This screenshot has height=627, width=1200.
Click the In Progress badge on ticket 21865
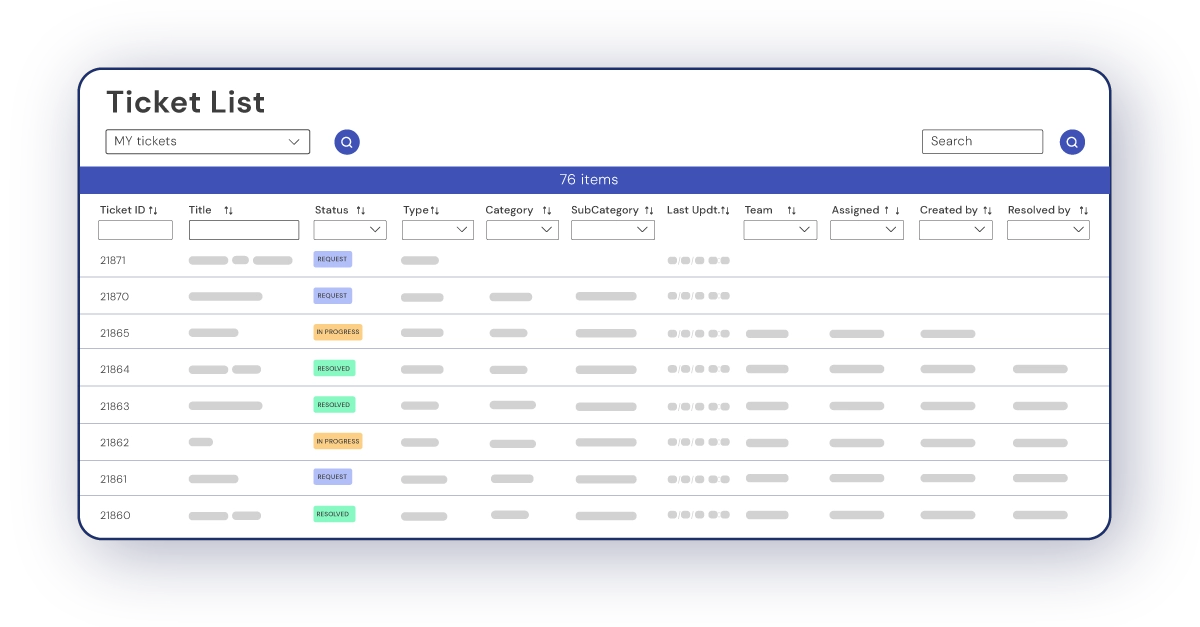point(338,332)
